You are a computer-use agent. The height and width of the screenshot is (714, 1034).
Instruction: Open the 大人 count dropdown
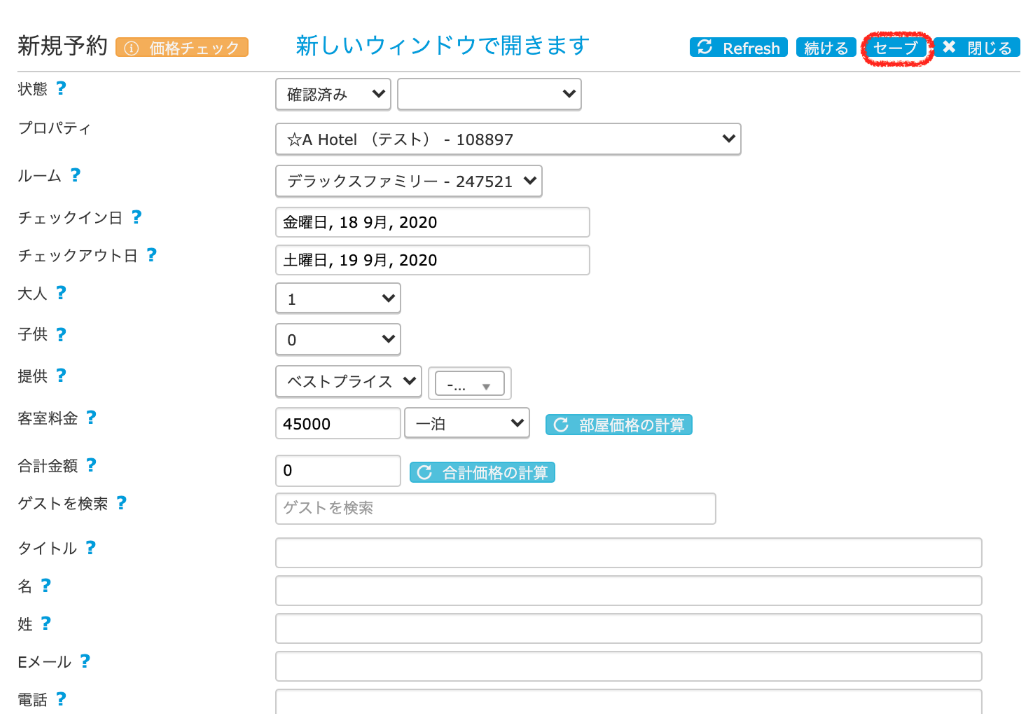tap(338, 298)
